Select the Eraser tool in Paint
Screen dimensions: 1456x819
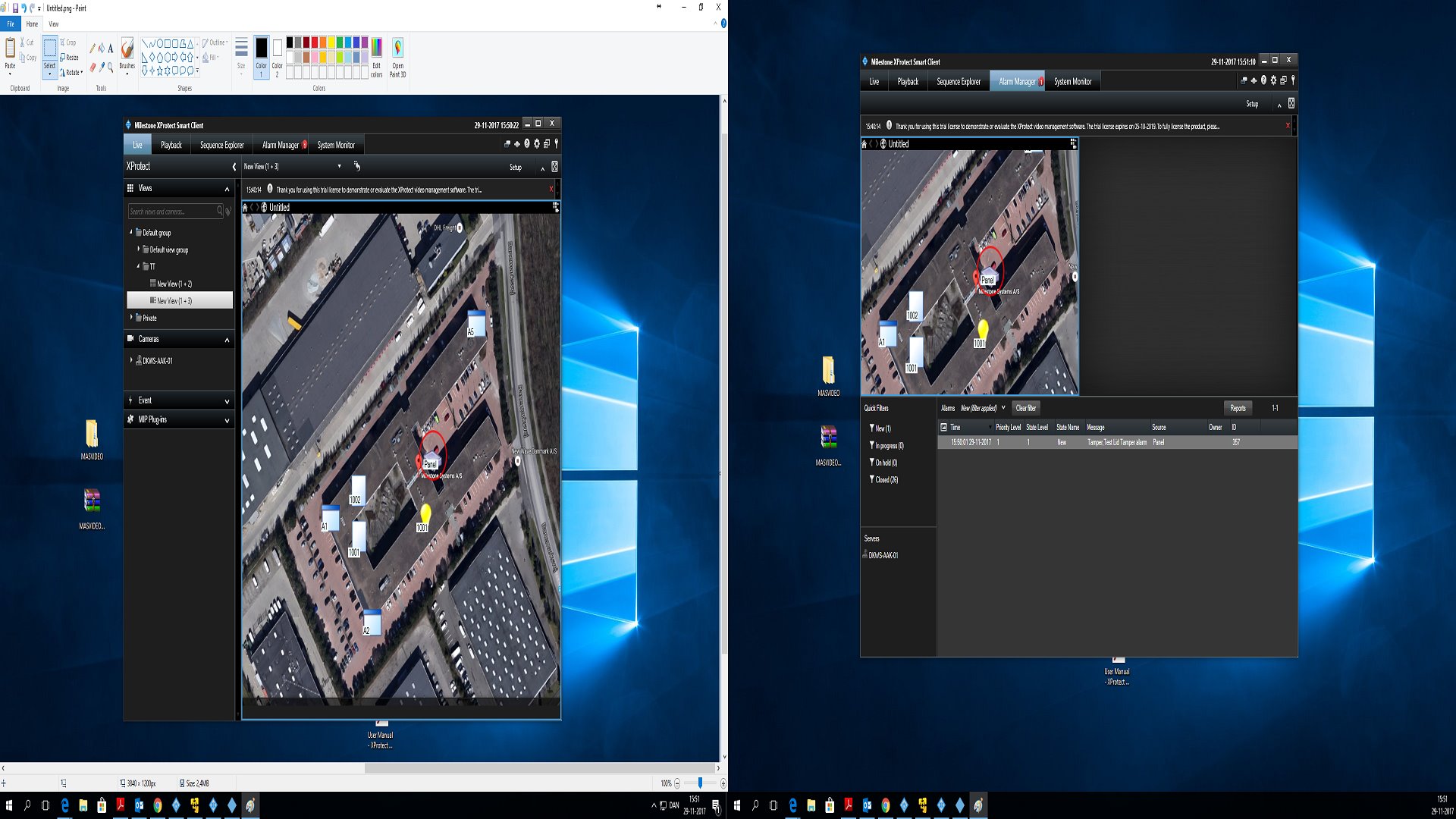click(93, 67)
